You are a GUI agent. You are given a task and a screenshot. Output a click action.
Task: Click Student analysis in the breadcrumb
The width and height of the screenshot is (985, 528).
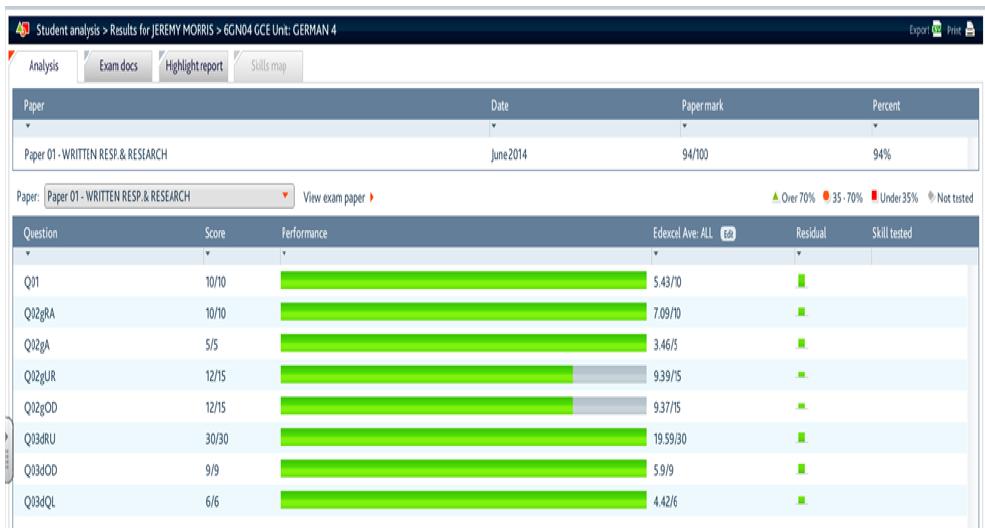coord(67,30)
